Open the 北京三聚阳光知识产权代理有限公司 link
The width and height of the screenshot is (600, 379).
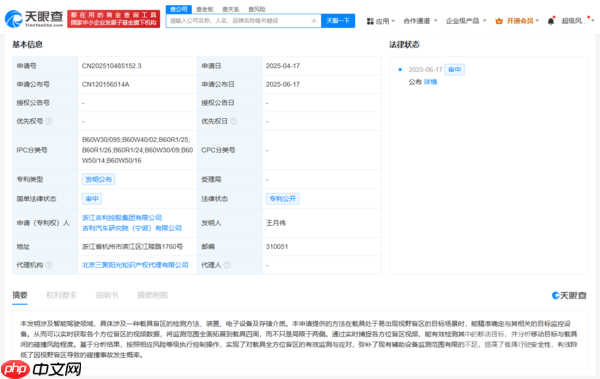pyautogui.click(x=135, y=265)
